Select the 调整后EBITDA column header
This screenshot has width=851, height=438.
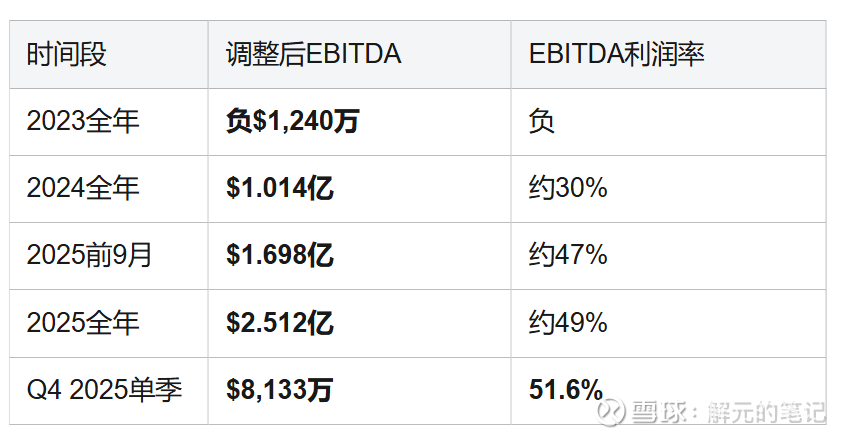coord(313,54)
